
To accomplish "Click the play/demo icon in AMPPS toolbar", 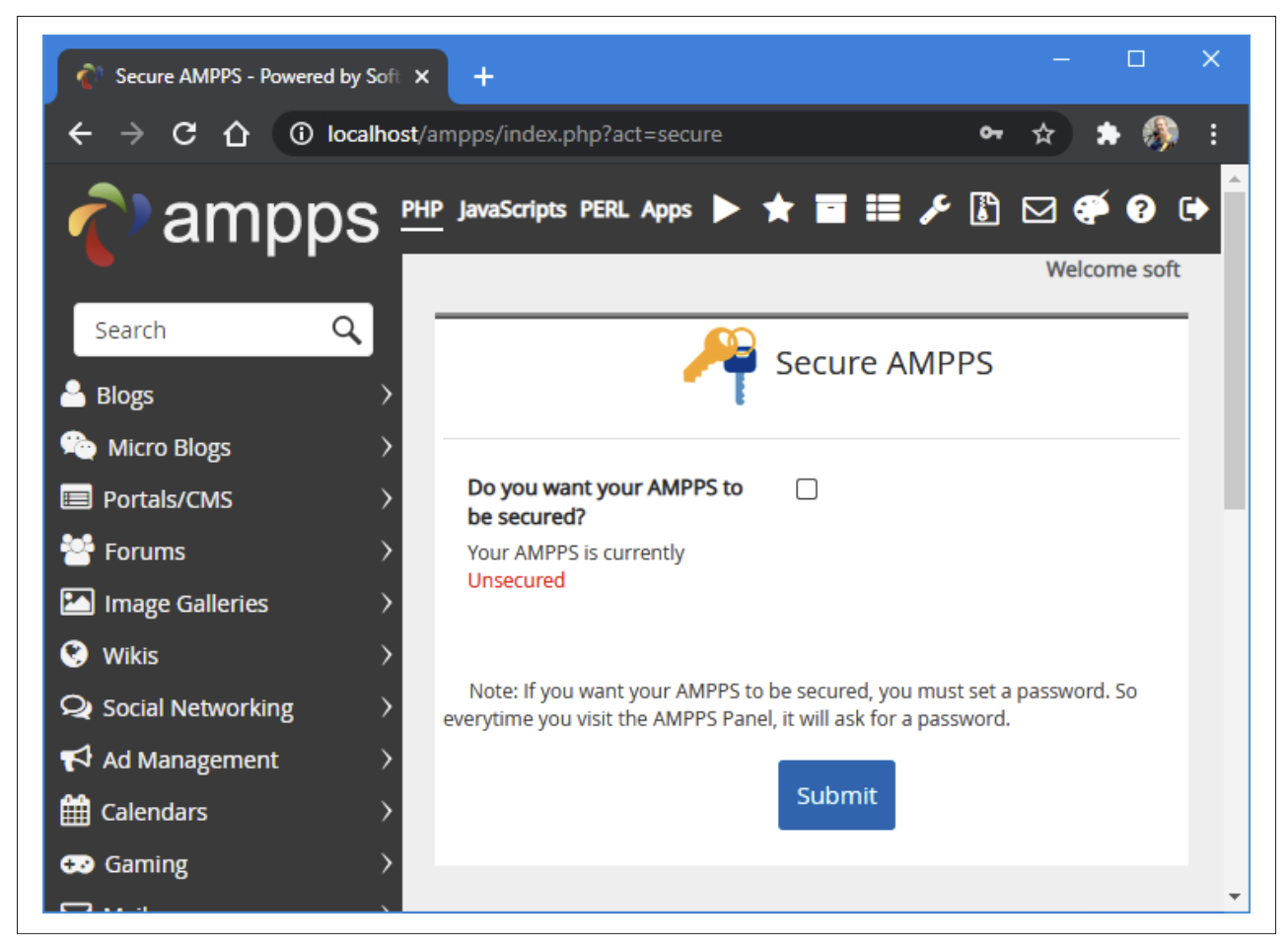I will (726, 209).
